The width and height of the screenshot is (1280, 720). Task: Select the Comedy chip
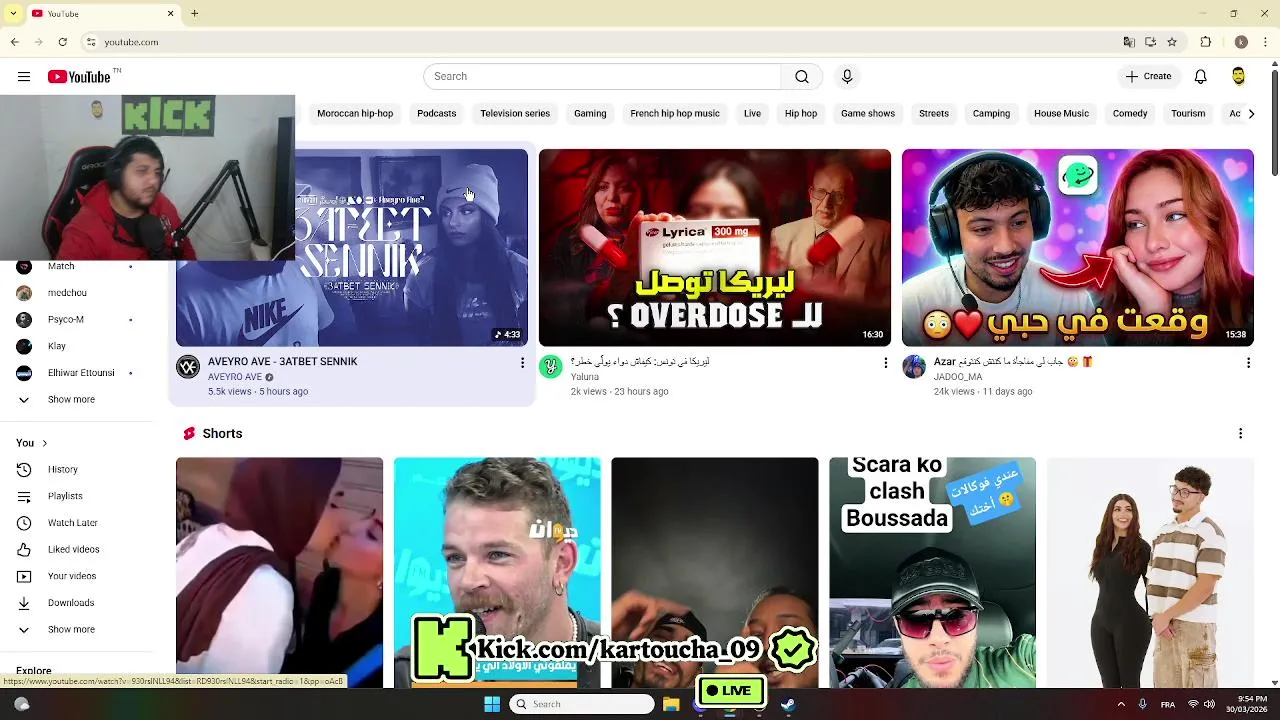(x=1130, y=114)
